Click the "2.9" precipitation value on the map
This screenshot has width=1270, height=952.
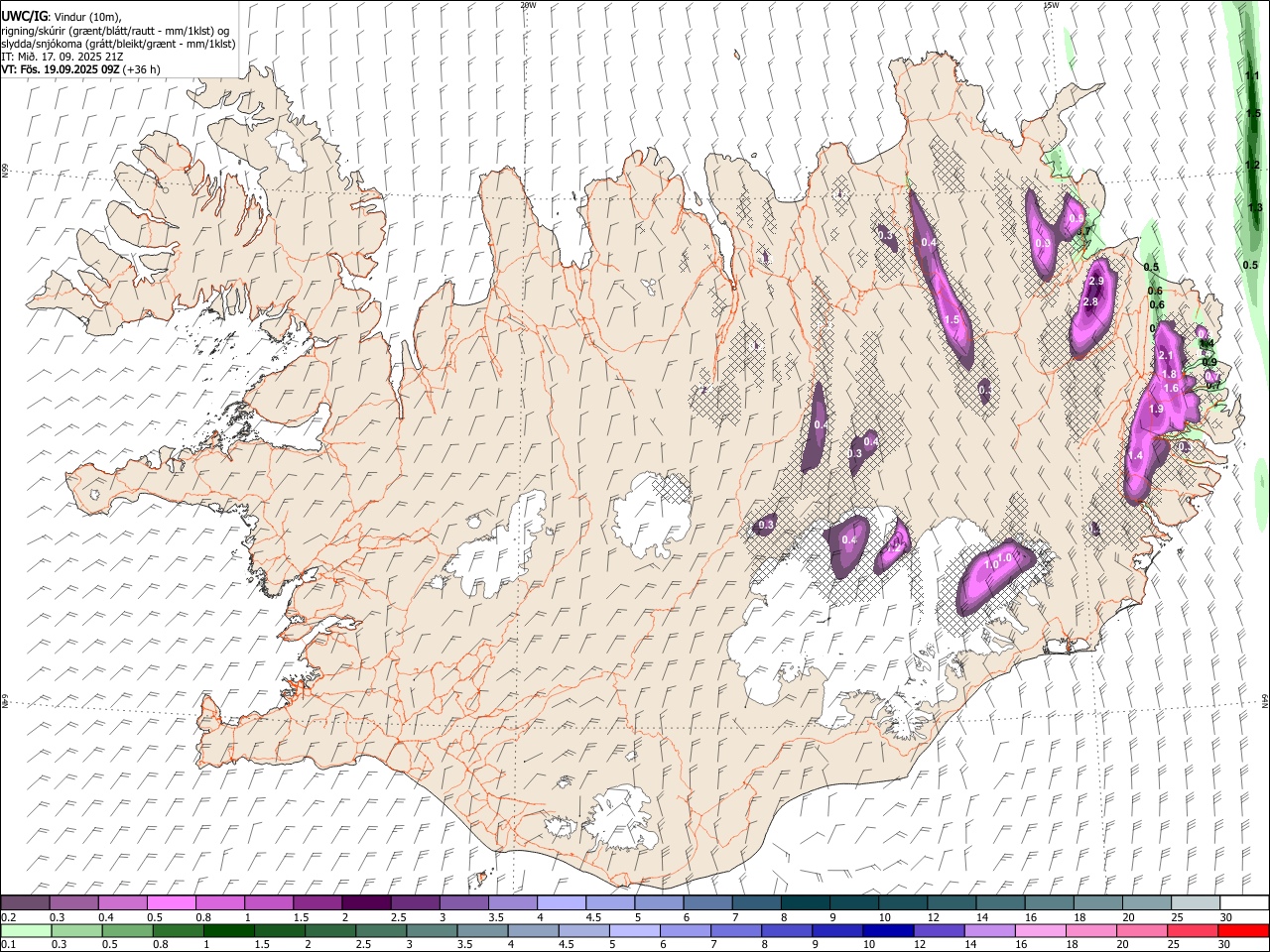point(1096,282)
